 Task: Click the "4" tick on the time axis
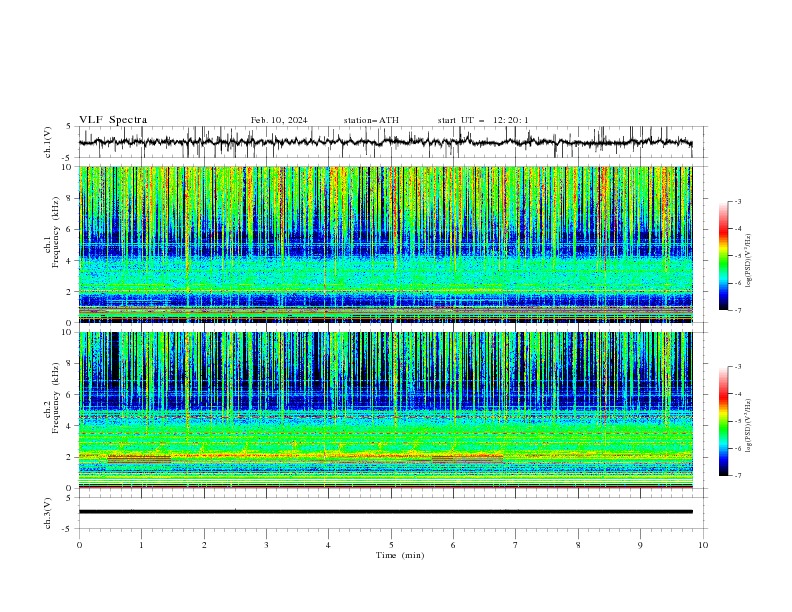tap(328, 545)
